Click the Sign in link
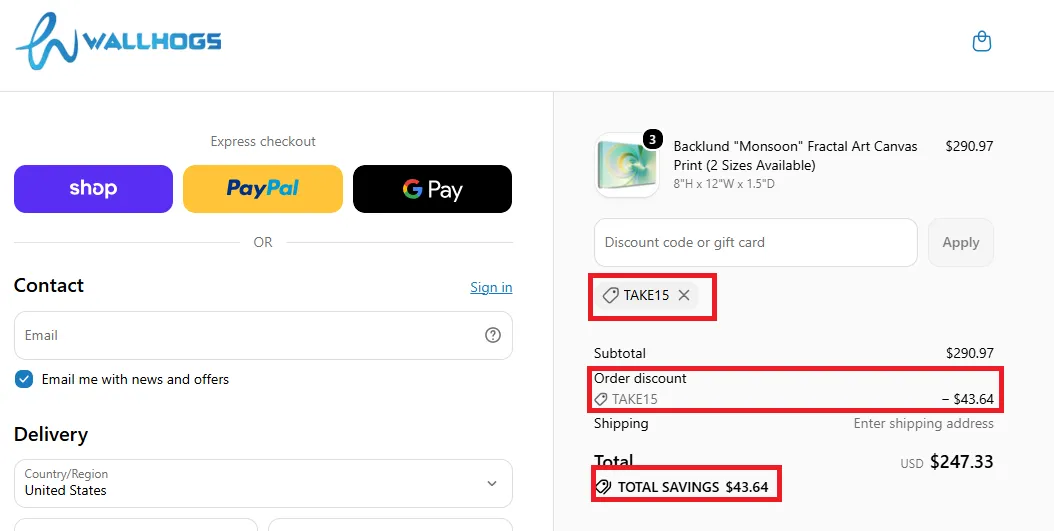The image size is (1054, 531). 491,287
